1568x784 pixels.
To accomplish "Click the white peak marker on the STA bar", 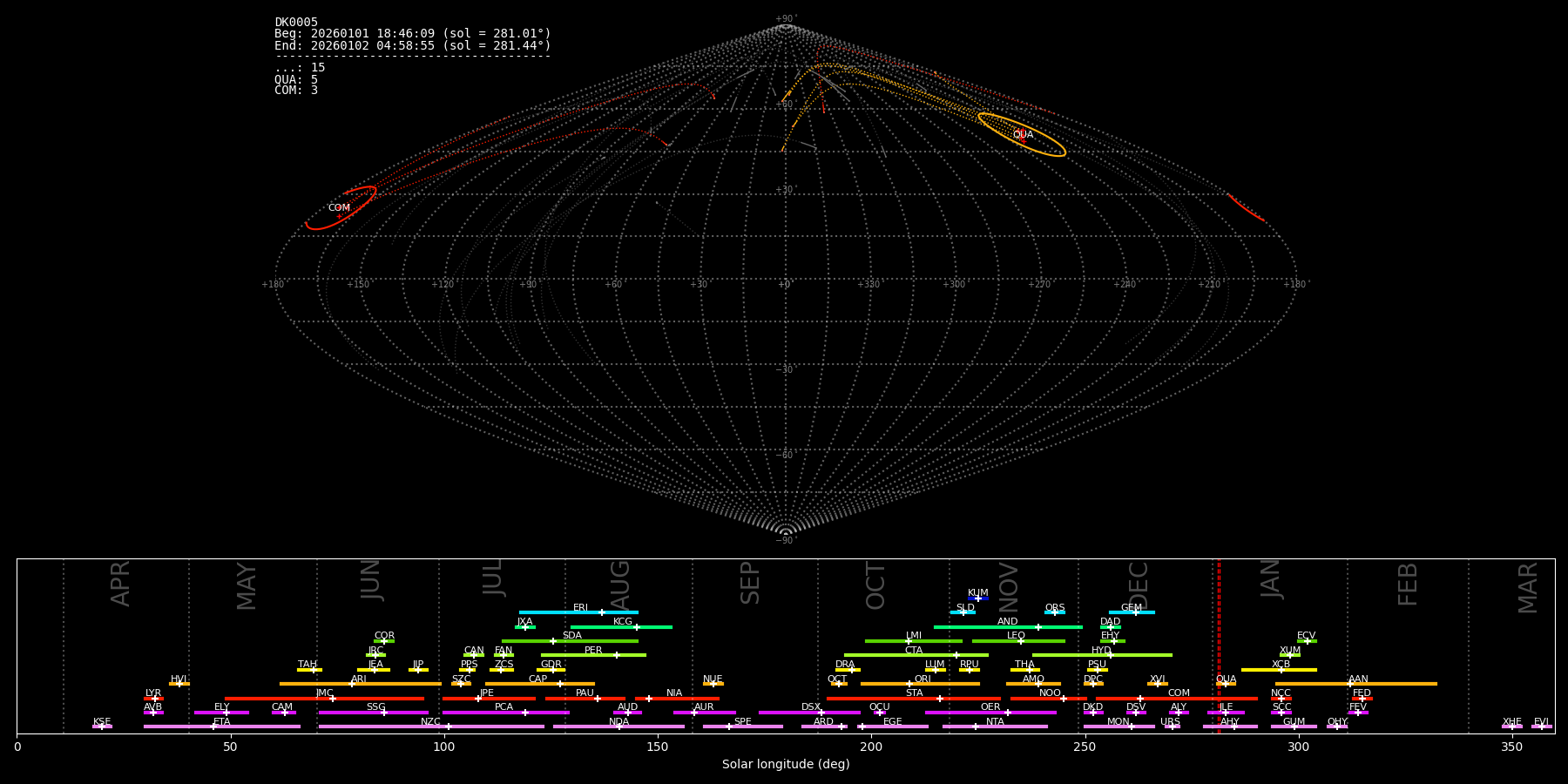I will pos(939,699).
